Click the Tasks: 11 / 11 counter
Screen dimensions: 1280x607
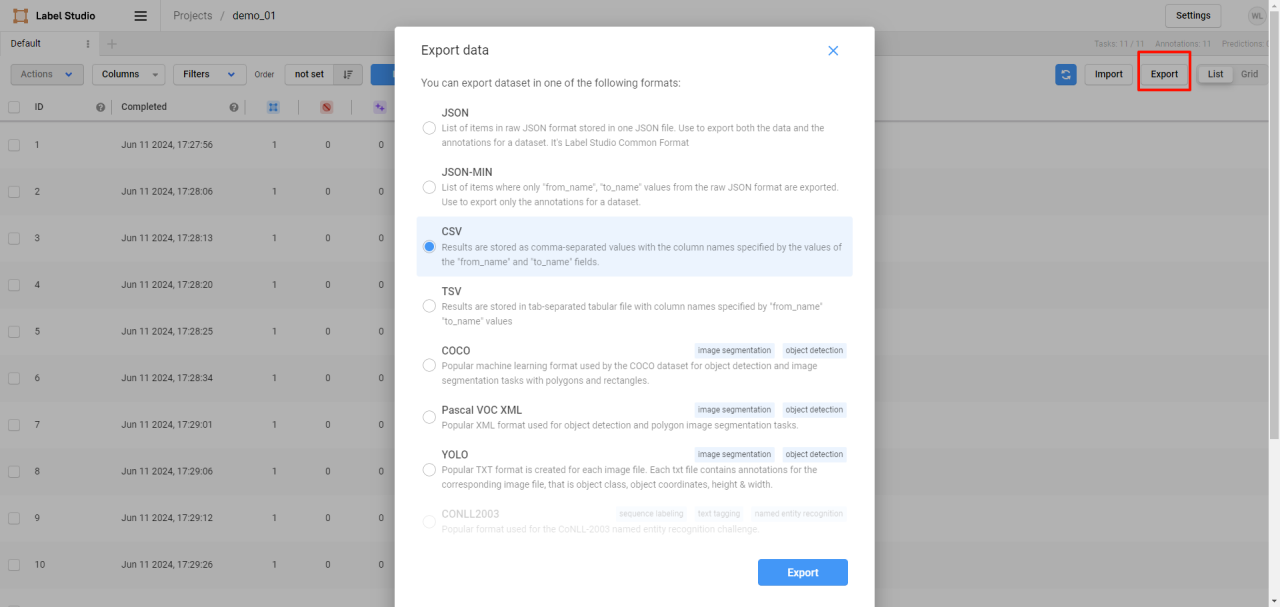(1121, 44)
